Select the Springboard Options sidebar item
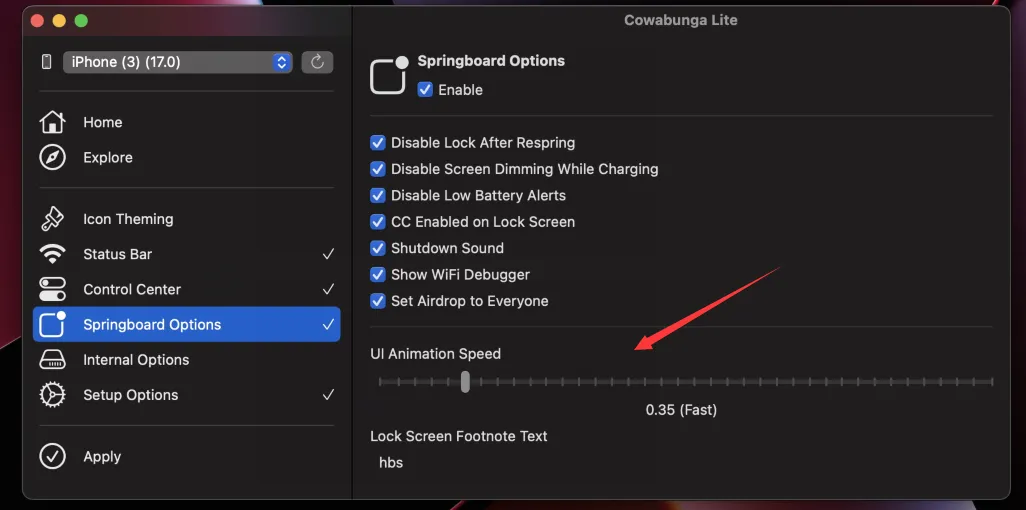The image size is (1026, 510). point(152,325)
